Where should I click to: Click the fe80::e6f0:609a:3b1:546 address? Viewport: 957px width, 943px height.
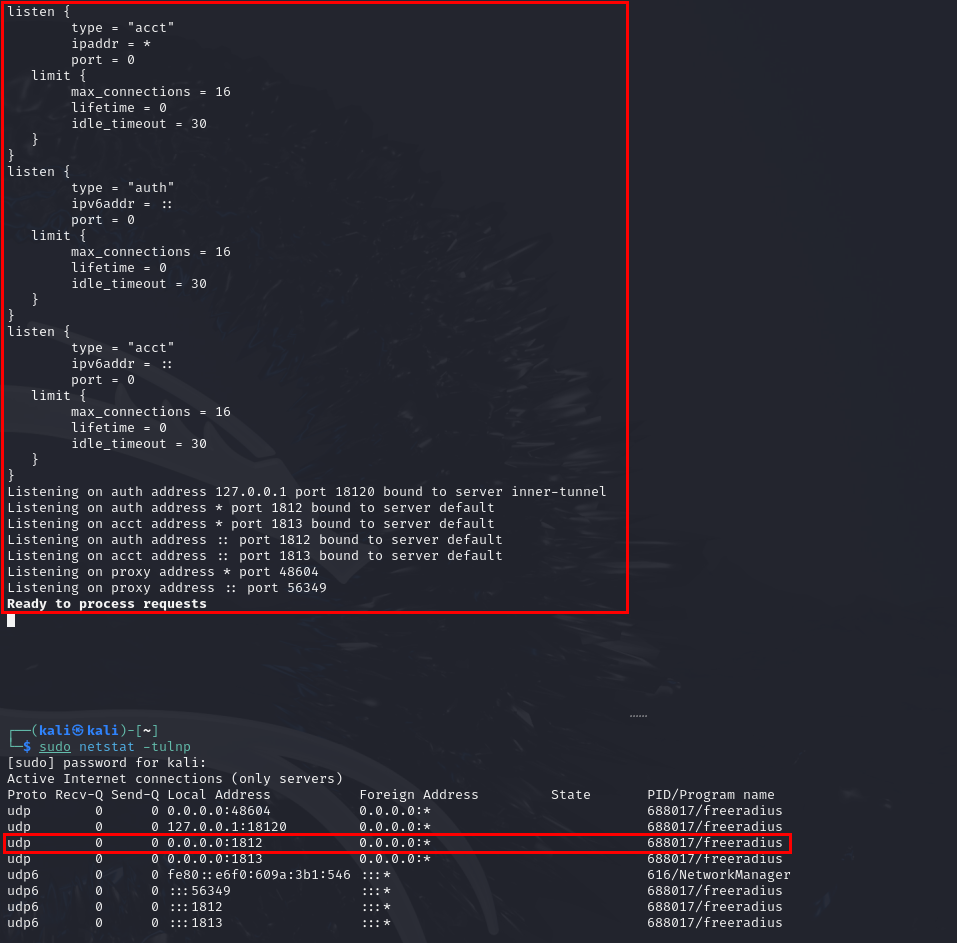point(258,875)
